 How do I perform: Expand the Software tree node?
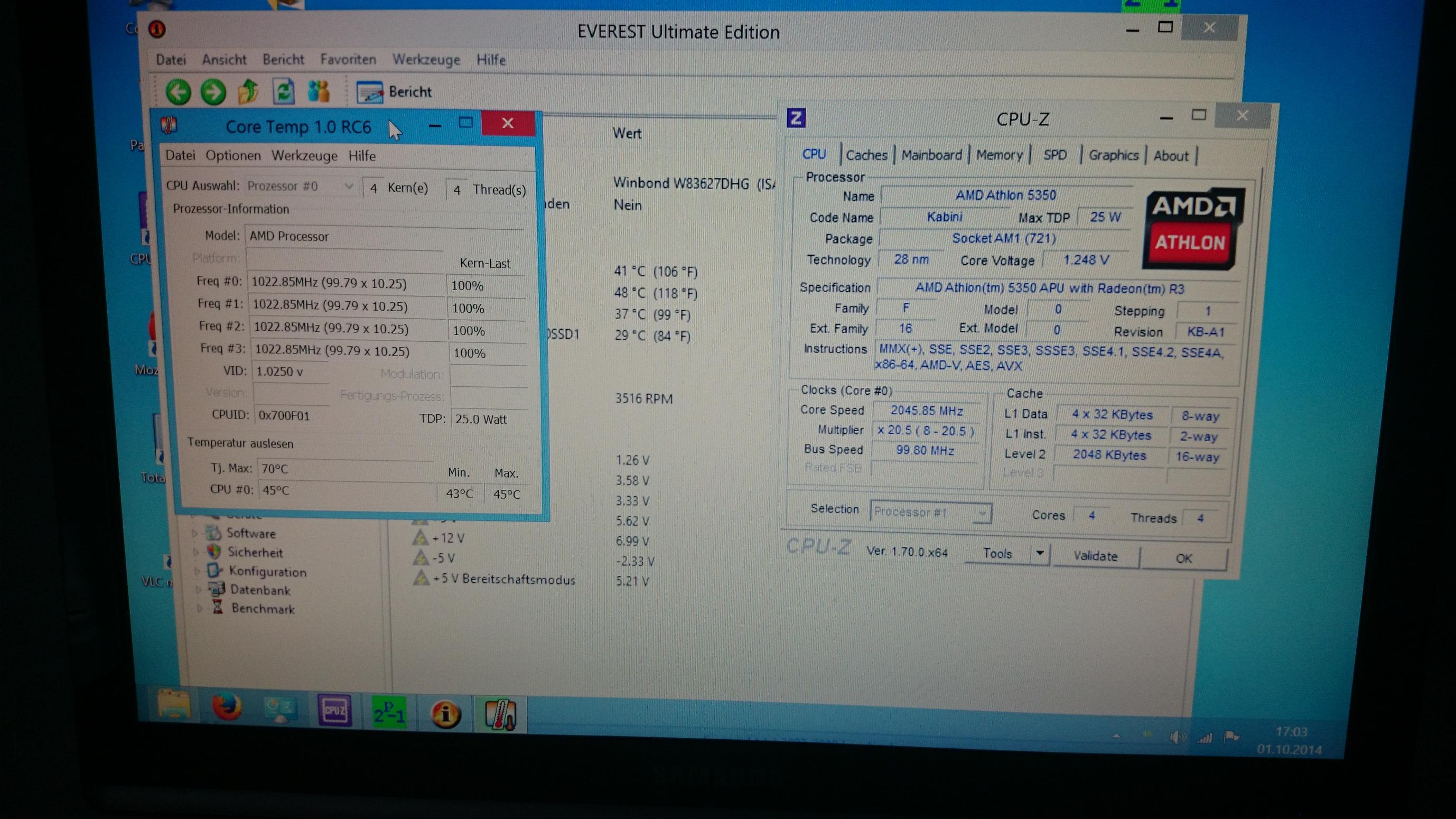click(195, 533)
